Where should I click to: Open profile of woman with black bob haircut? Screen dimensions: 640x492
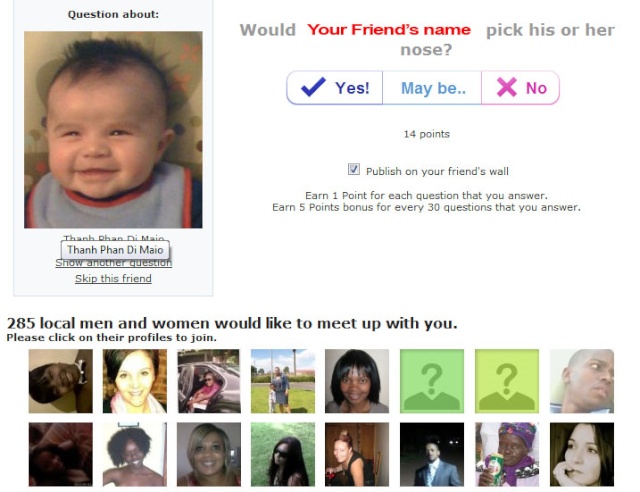pyautogui.click(x=357, y=381)
